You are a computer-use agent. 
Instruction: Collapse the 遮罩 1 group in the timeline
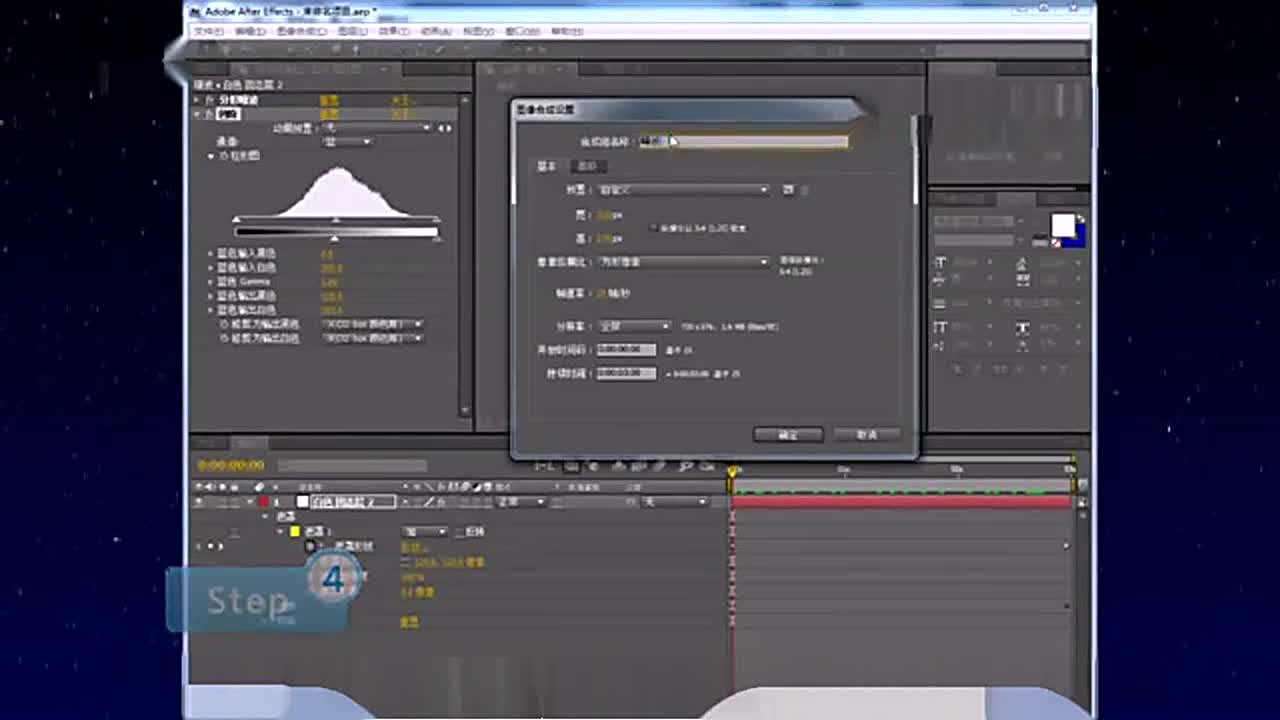pyautogui.click(x=281, y=532)
